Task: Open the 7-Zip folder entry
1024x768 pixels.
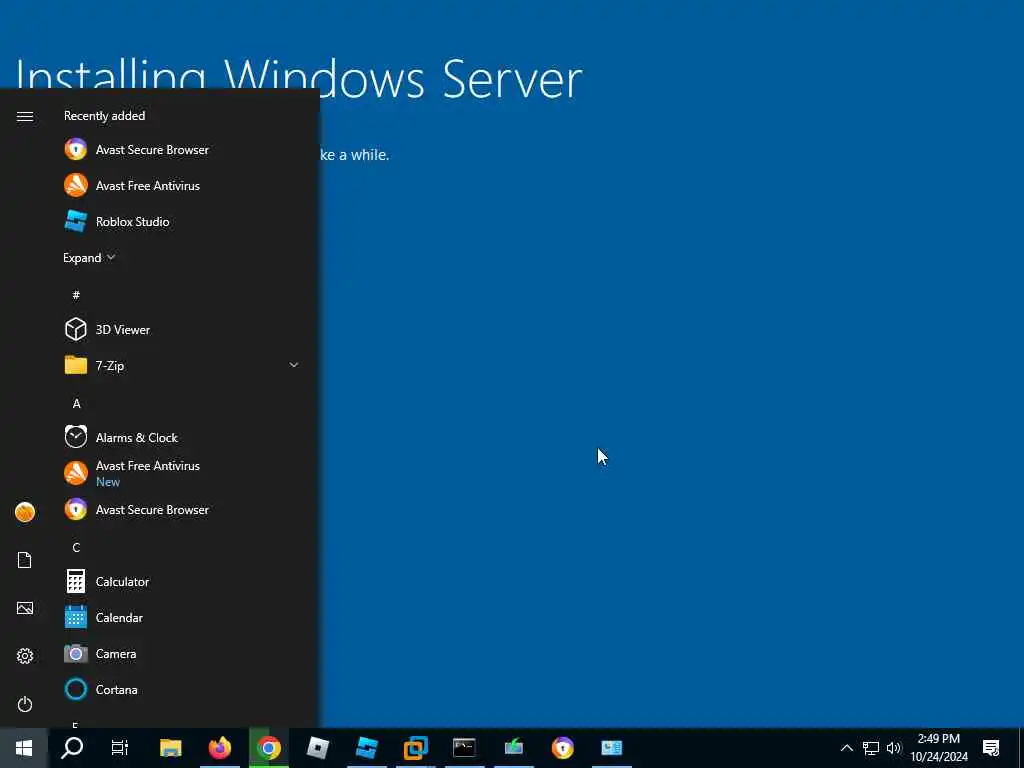Action: pos(184,366)
